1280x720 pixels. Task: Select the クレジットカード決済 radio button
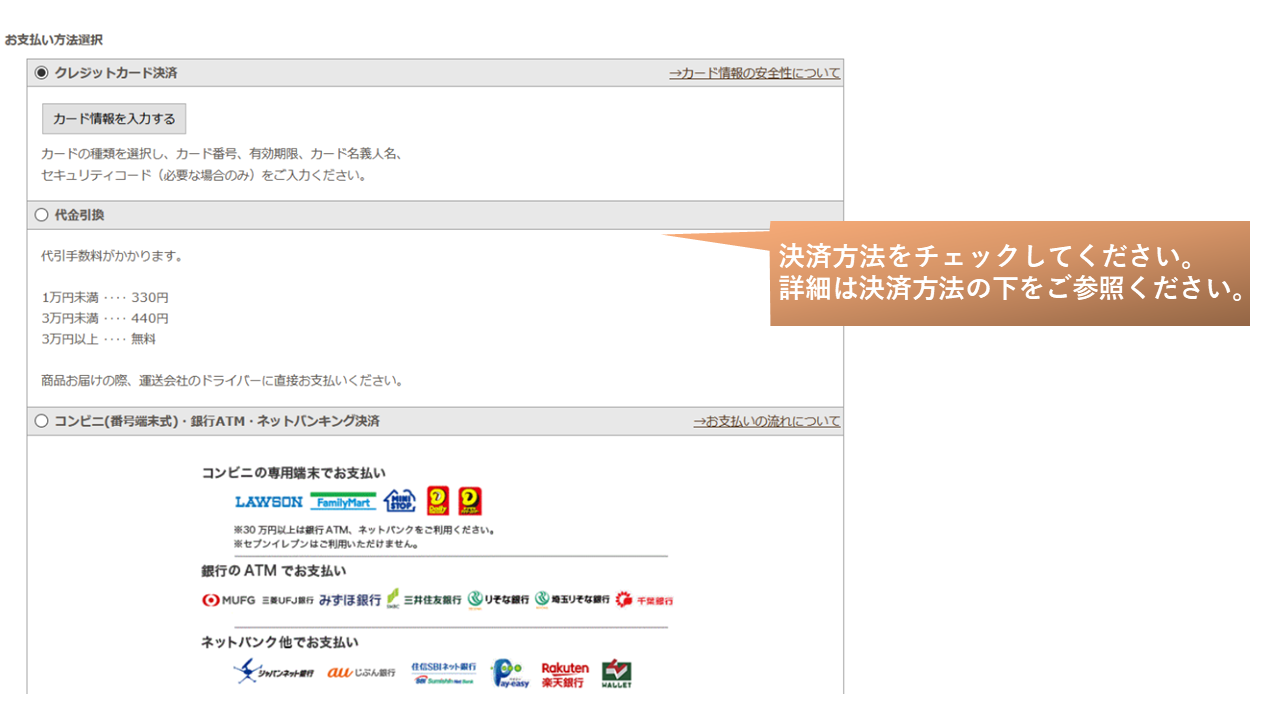pos(41,72)
